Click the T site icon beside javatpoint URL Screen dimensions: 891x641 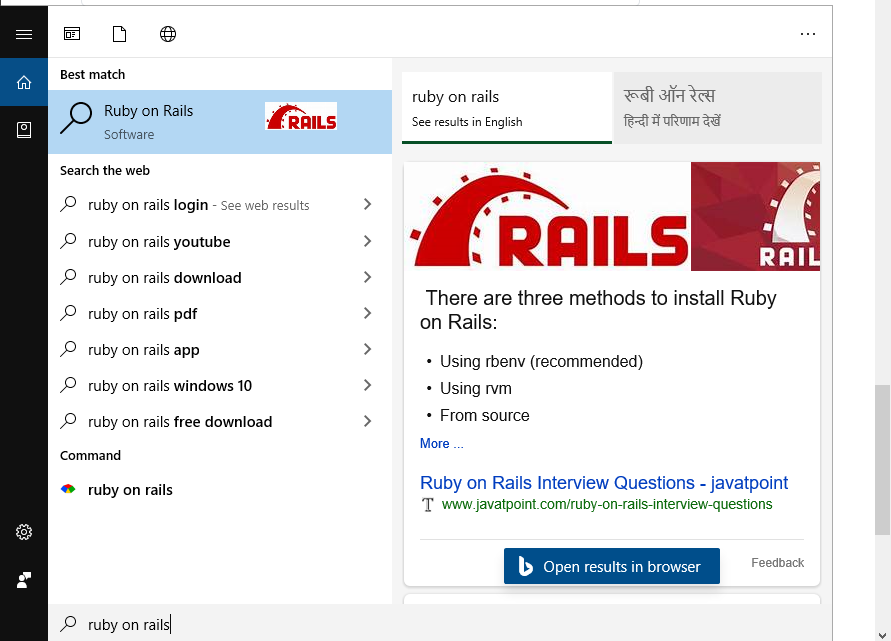tap(428, 504)
